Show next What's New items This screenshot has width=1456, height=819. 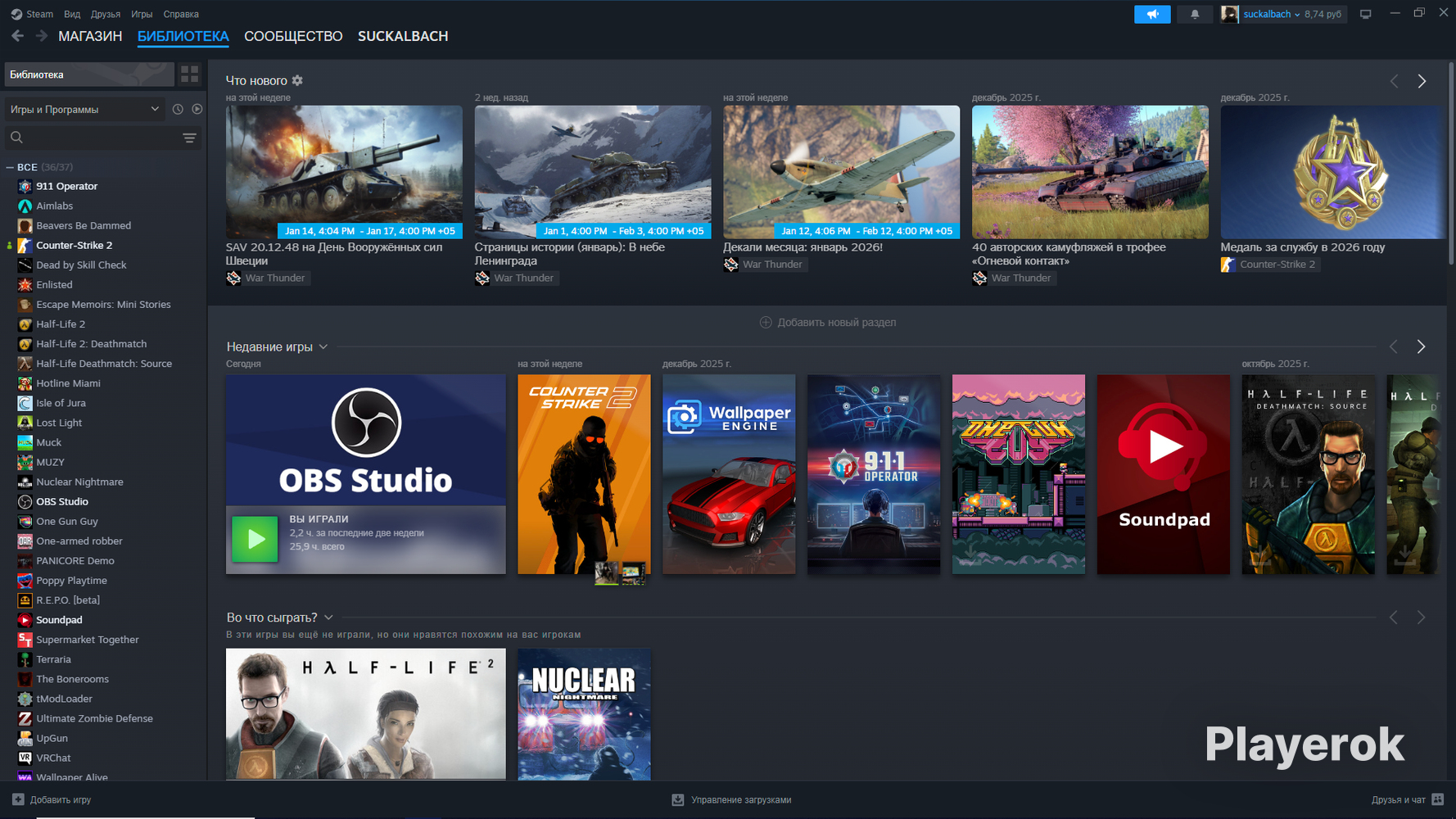[x=1422, y=81]
